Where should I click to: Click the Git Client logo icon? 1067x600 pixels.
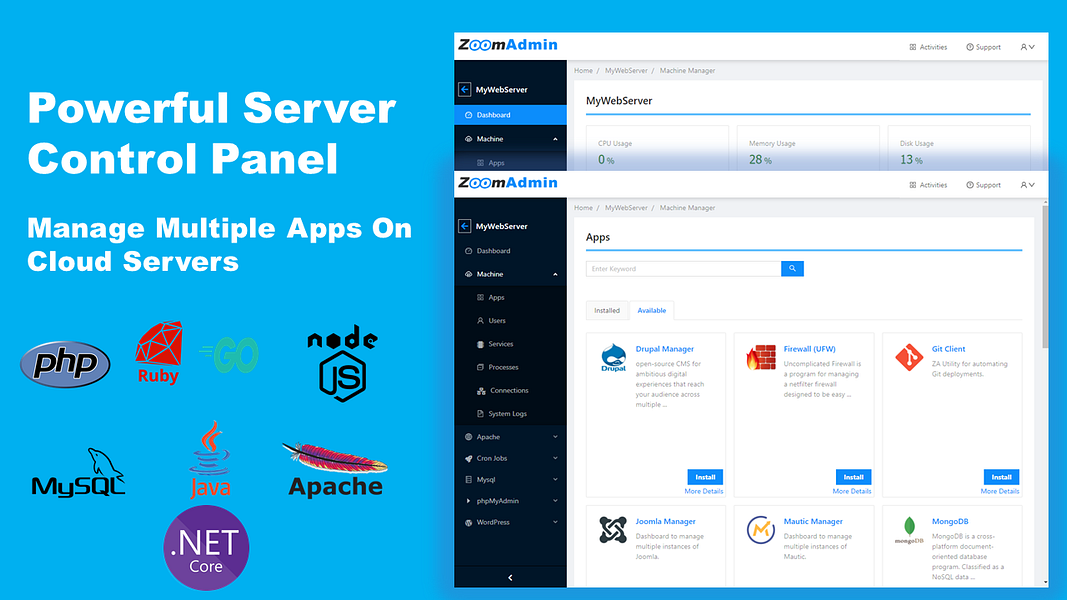(x=908, y=357)
